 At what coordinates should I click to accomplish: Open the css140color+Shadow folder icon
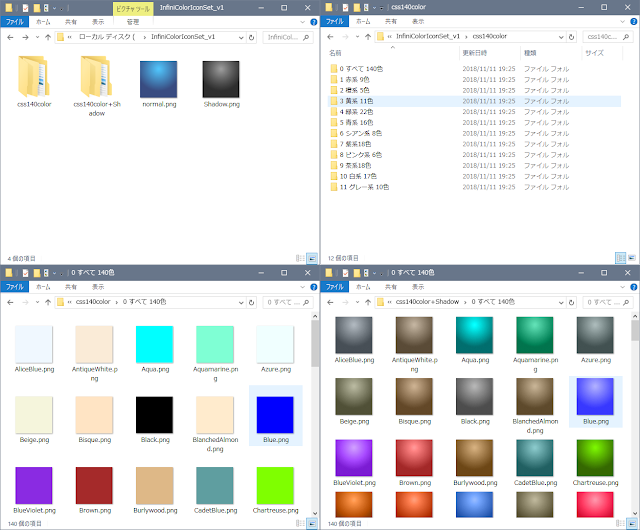[x=96, y=77]
